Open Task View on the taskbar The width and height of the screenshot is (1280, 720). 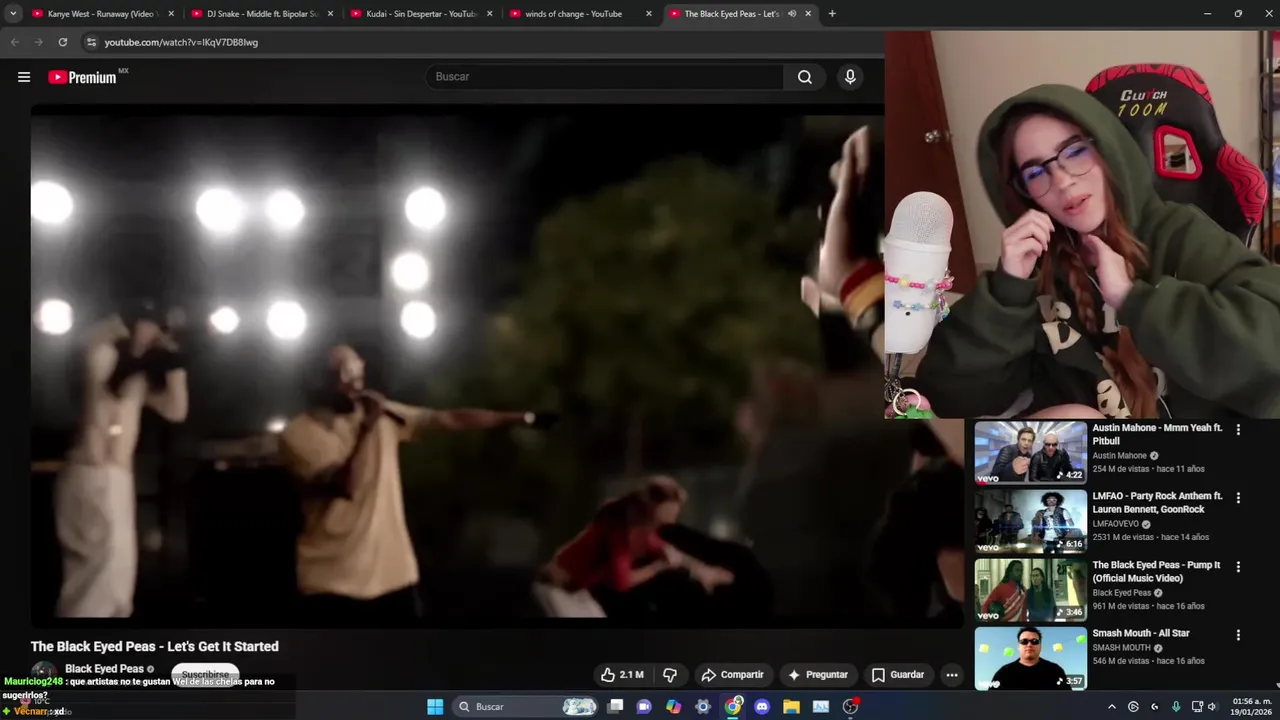[616, 707]
